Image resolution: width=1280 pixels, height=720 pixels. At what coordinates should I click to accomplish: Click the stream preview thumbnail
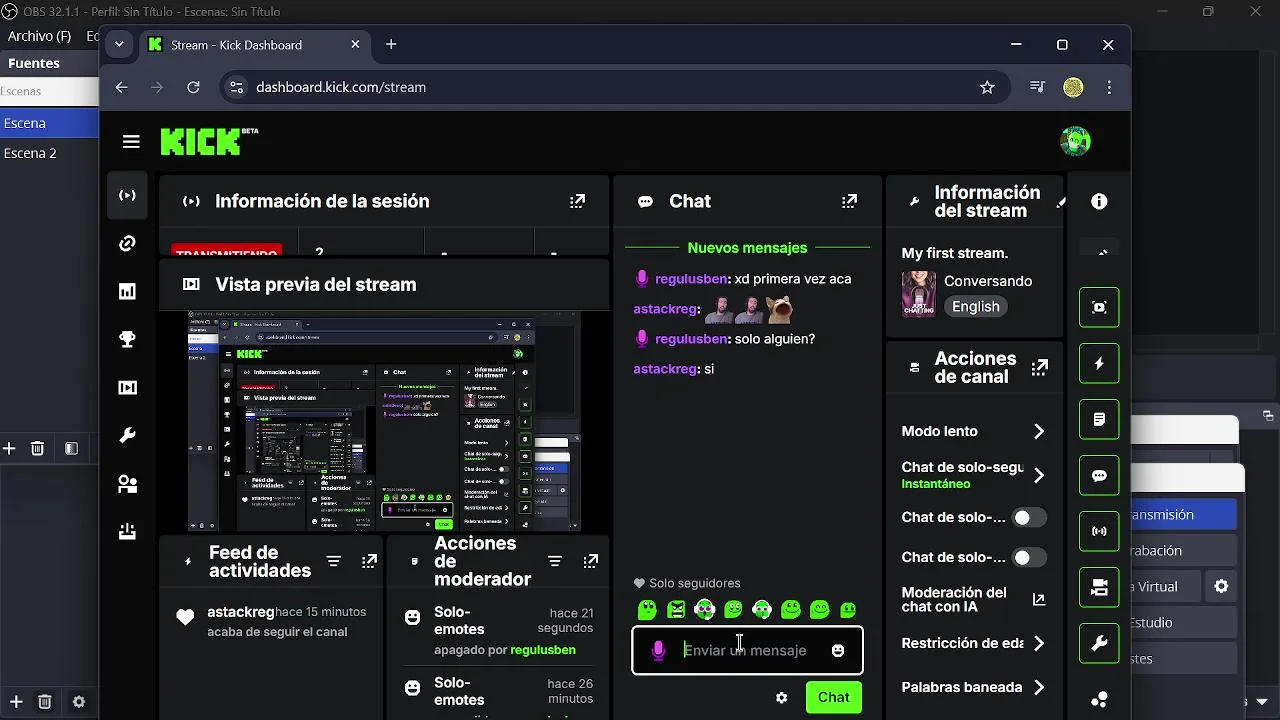pyautogui.click(x=384, y=421)
